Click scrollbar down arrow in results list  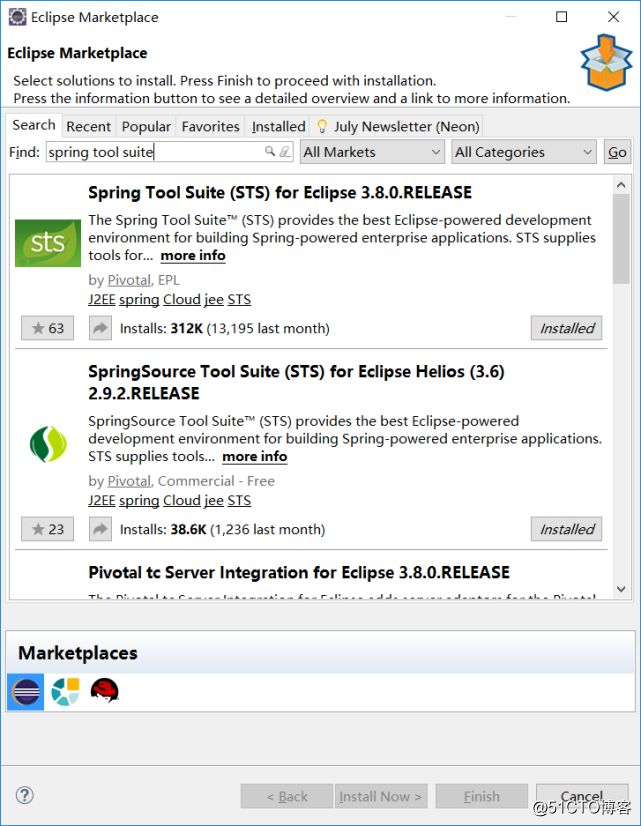coord(621,589)
